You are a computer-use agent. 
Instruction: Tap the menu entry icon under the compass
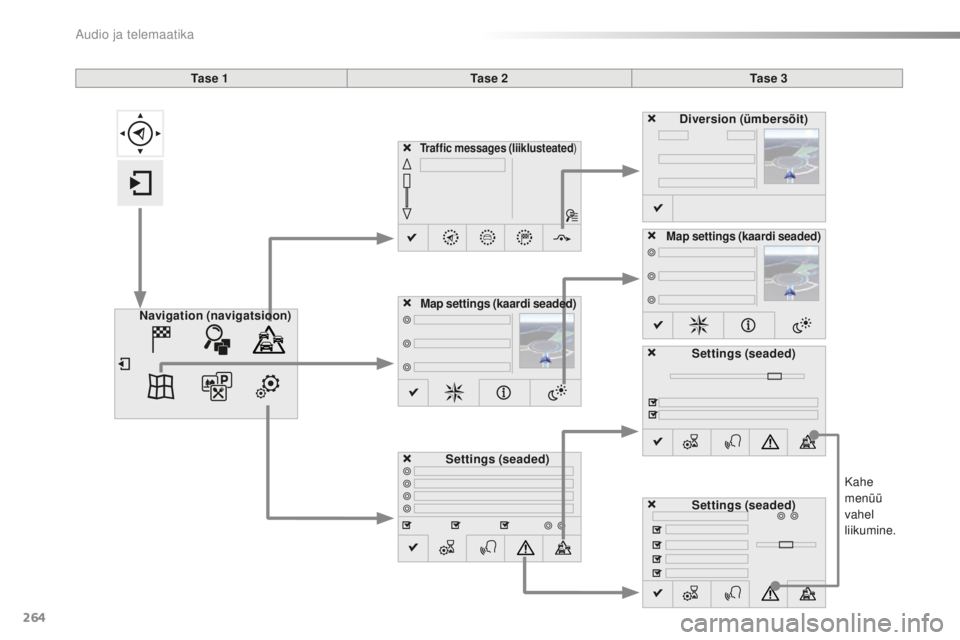[140, 183]
